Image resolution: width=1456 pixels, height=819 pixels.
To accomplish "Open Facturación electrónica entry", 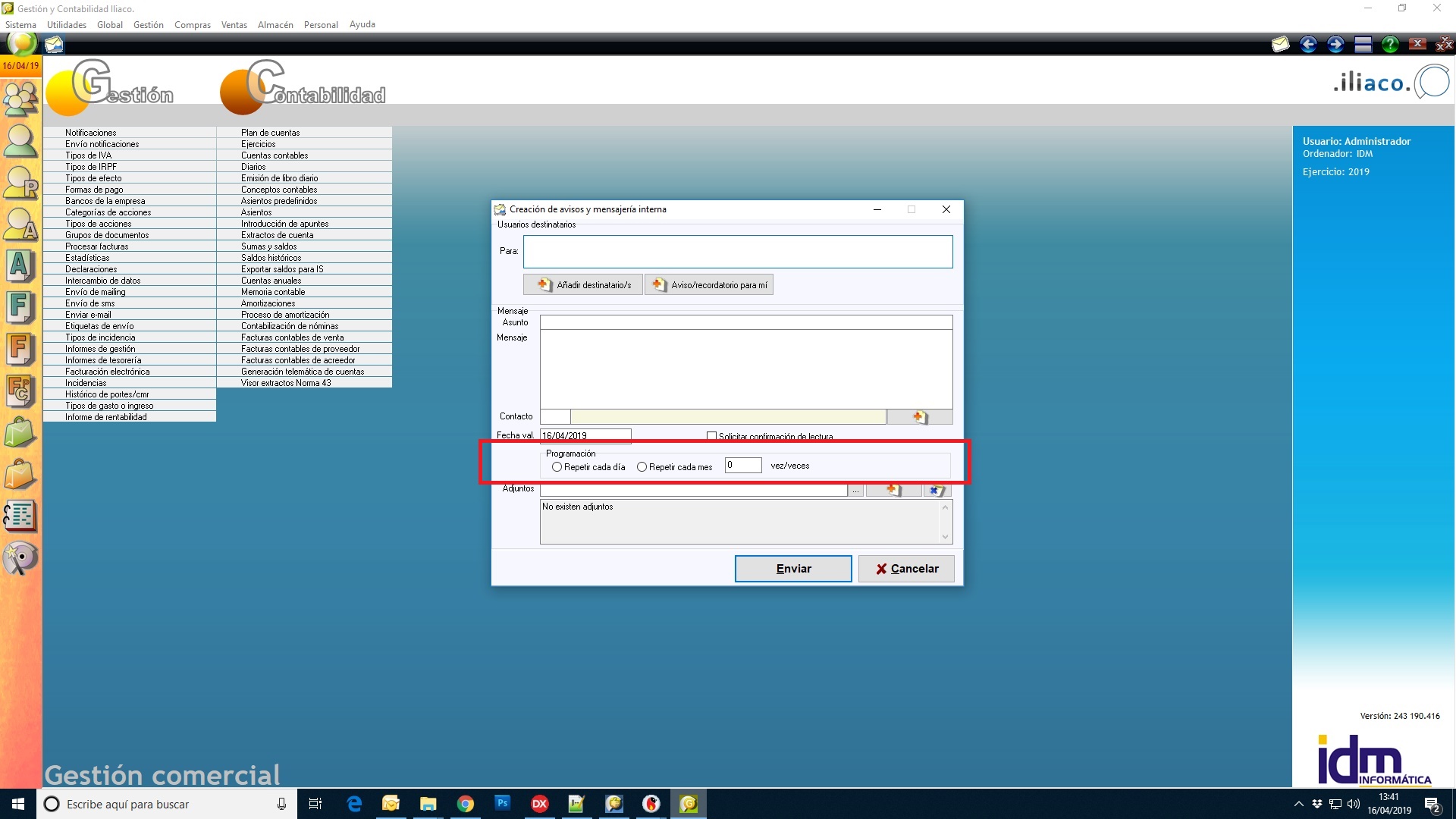I will 130,372.
